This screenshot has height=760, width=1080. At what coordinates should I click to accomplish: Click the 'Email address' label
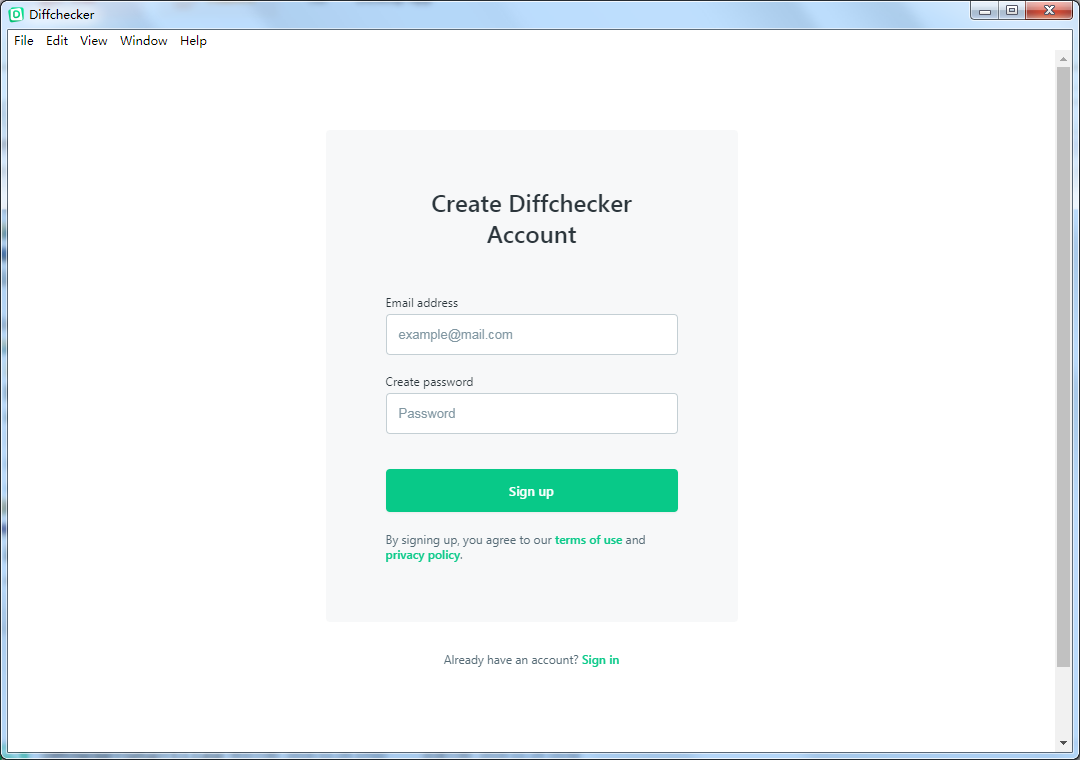coord(422,303)
